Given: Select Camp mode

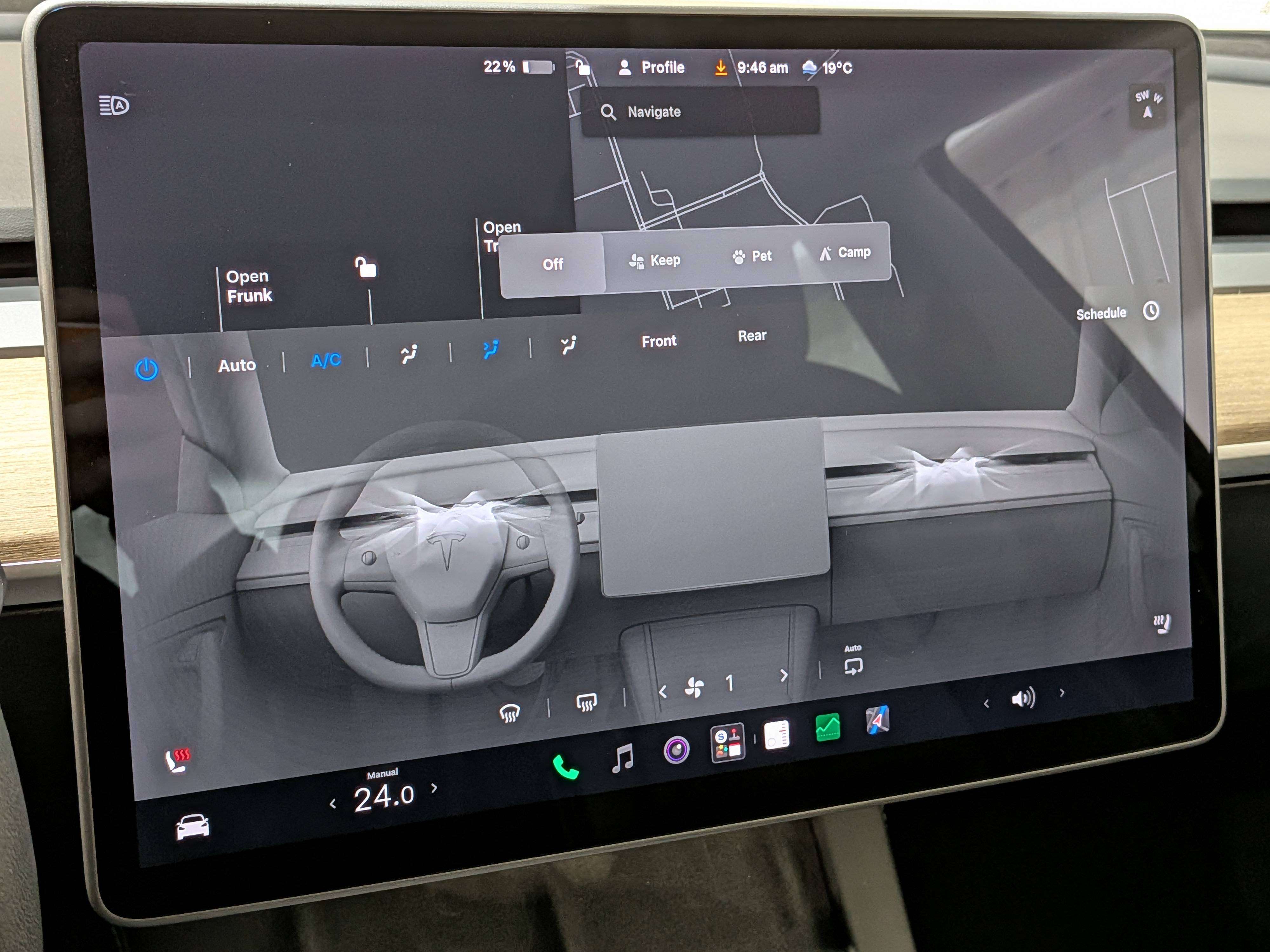Looking at the screenshot, I should point(845,253).
